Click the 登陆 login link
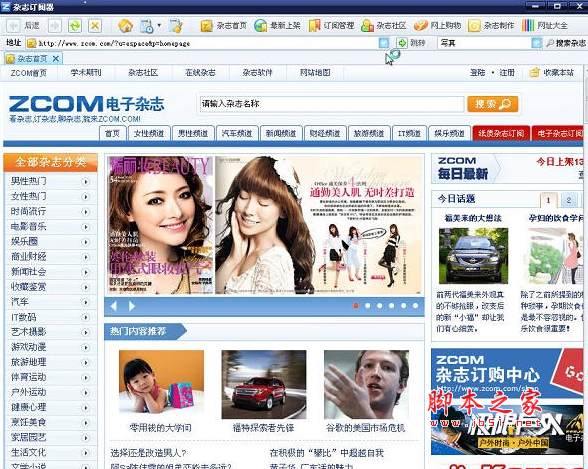Viewport: 588px width, 469px height. [x=477, y=73]
